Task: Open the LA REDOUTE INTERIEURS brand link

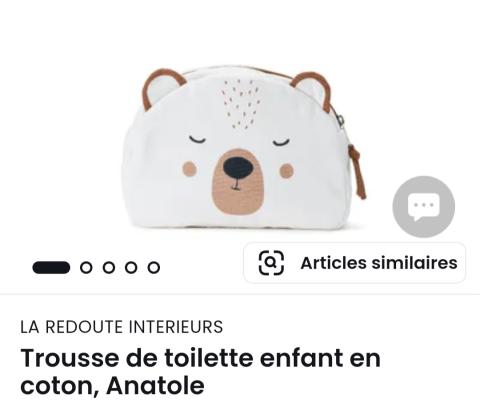Action: point(122,327)
